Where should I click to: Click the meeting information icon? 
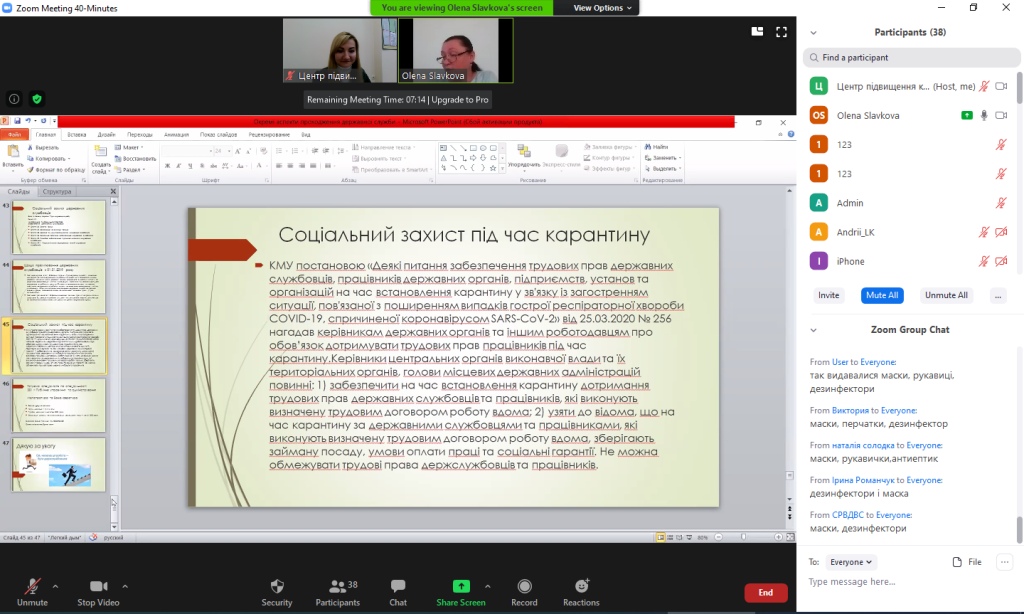(x=15, y=99)
